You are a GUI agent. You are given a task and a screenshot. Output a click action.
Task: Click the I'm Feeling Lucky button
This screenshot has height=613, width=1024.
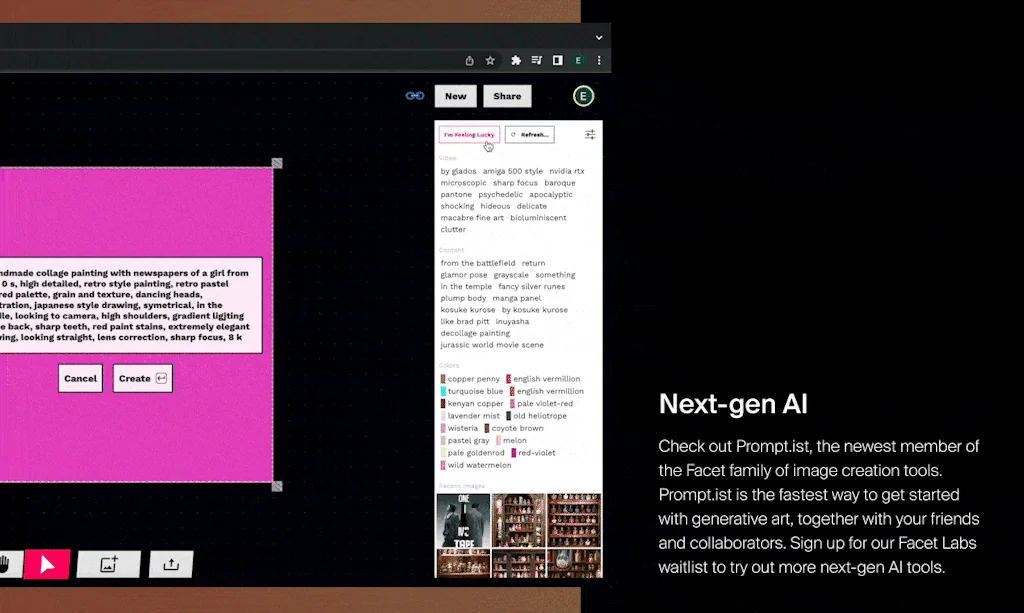(468, 133)
